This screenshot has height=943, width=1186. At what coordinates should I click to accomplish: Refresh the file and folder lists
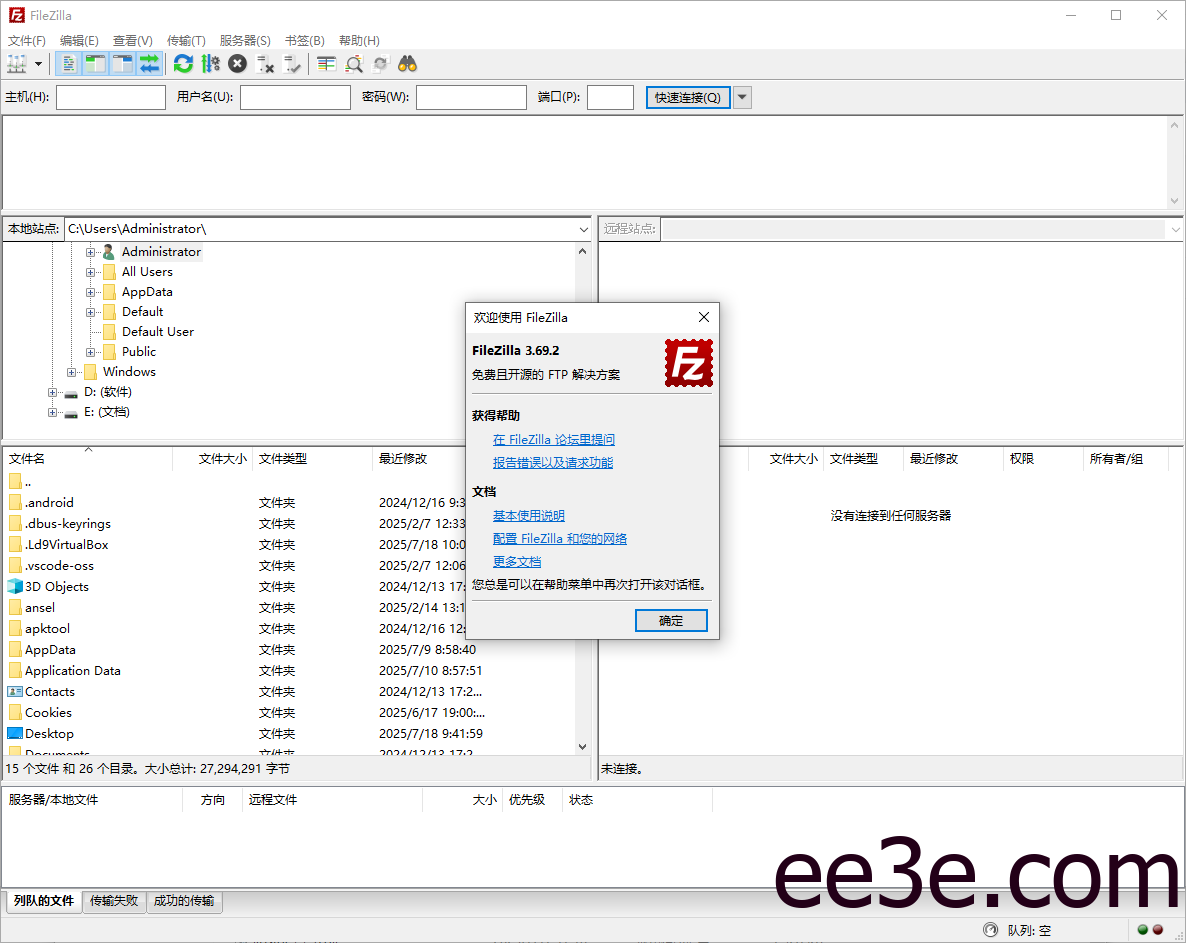tap(183, 63)
